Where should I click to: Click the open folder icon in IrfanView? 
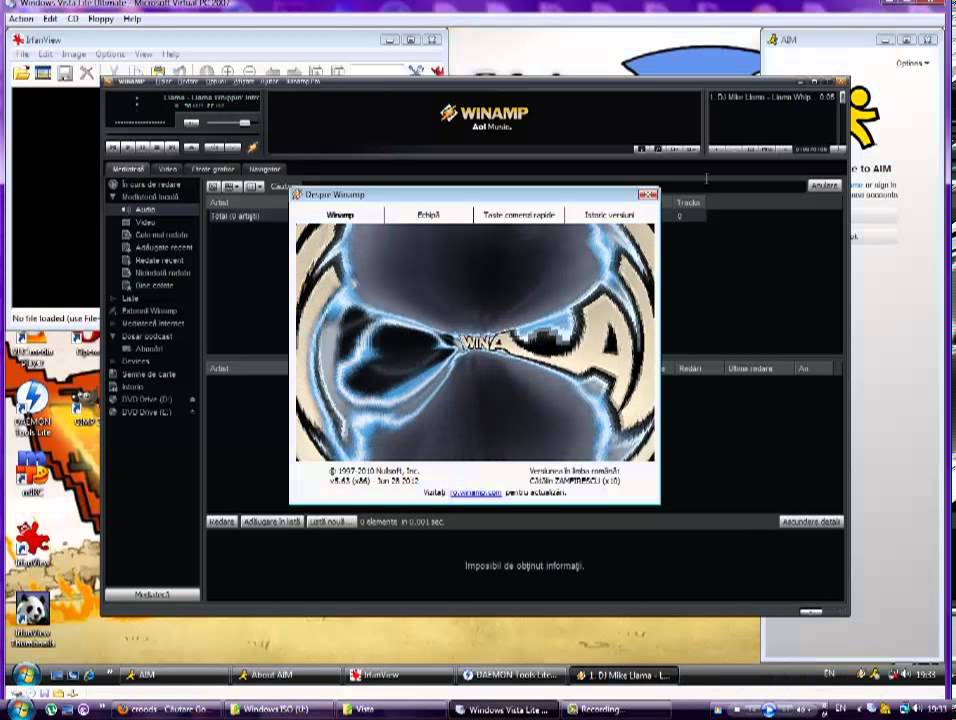(x=21, y=74)
